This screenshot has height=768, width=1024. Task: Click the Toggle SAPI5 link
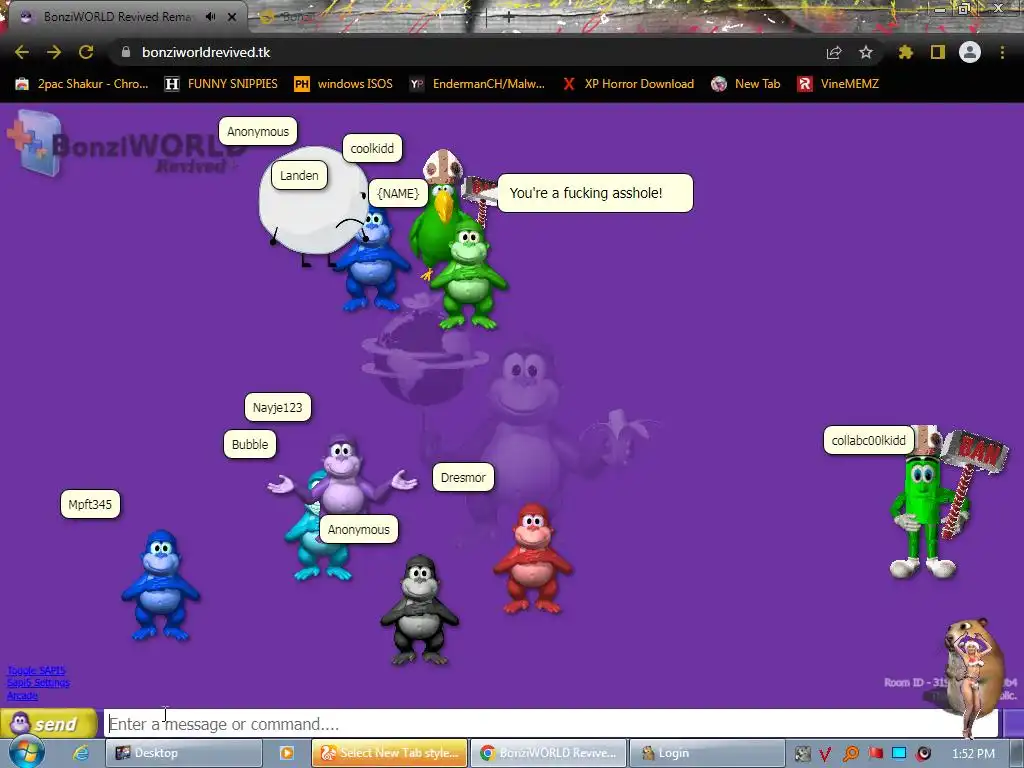click(36, 671)
